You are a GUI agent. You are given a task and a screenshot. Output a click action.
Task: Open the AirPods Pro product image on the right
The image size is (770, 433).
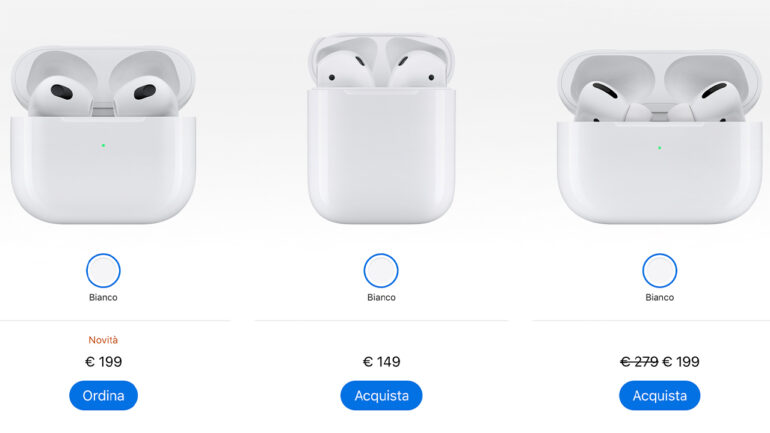(660, 136)
